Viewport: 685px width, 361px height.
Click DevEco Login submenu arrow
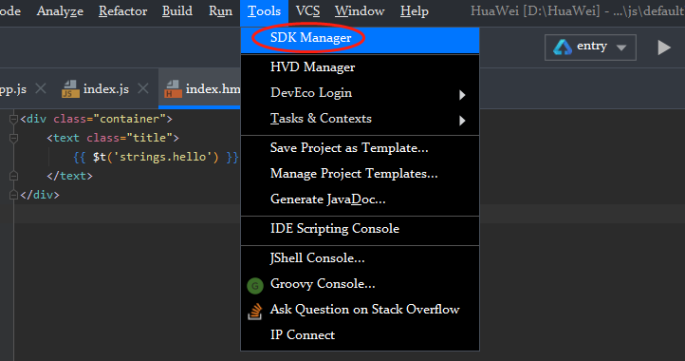(462, 95)
